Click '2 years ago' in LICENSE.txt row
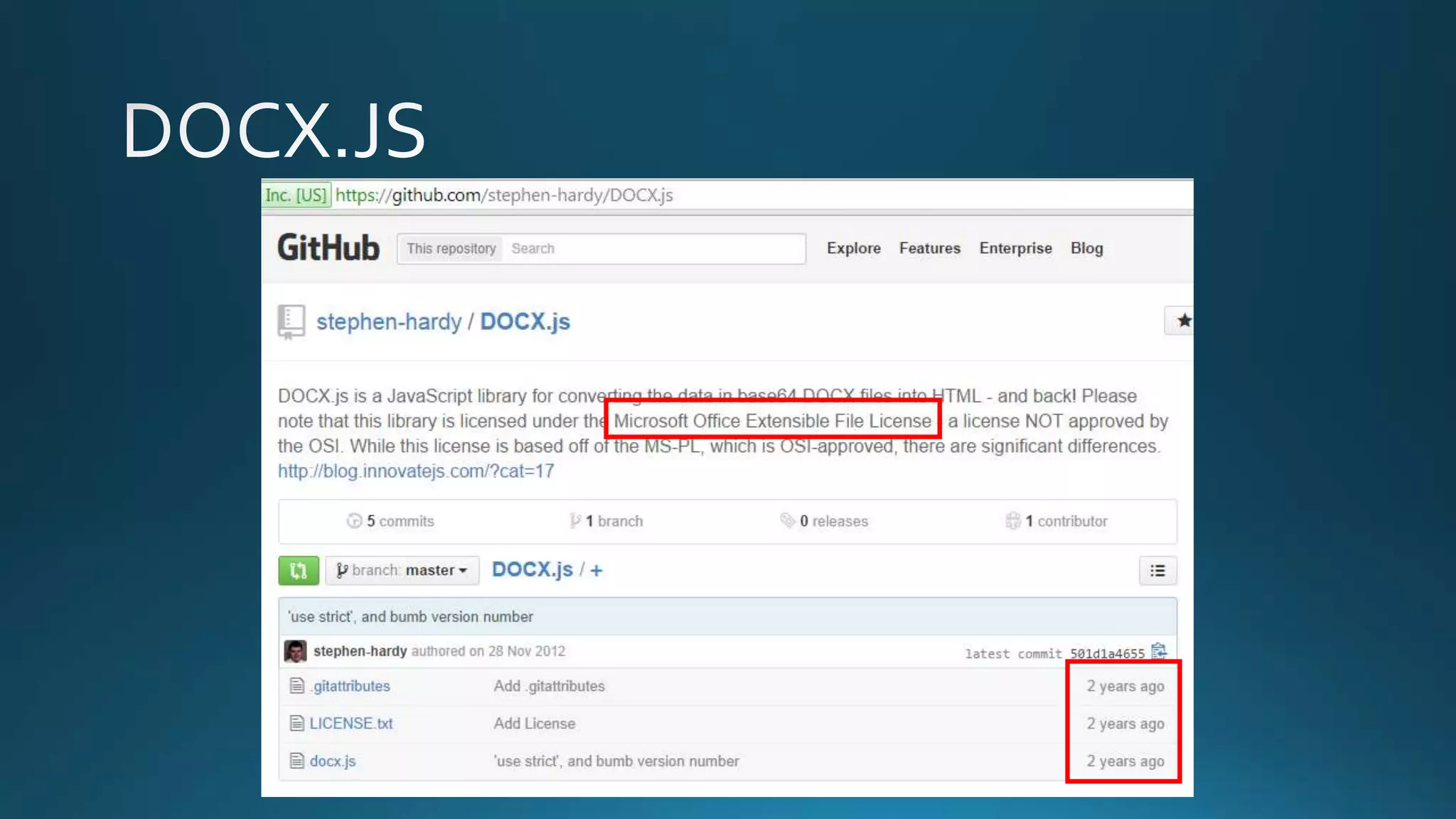The height and width of the screenshot is (819, 1456). tap(1125, 723)
